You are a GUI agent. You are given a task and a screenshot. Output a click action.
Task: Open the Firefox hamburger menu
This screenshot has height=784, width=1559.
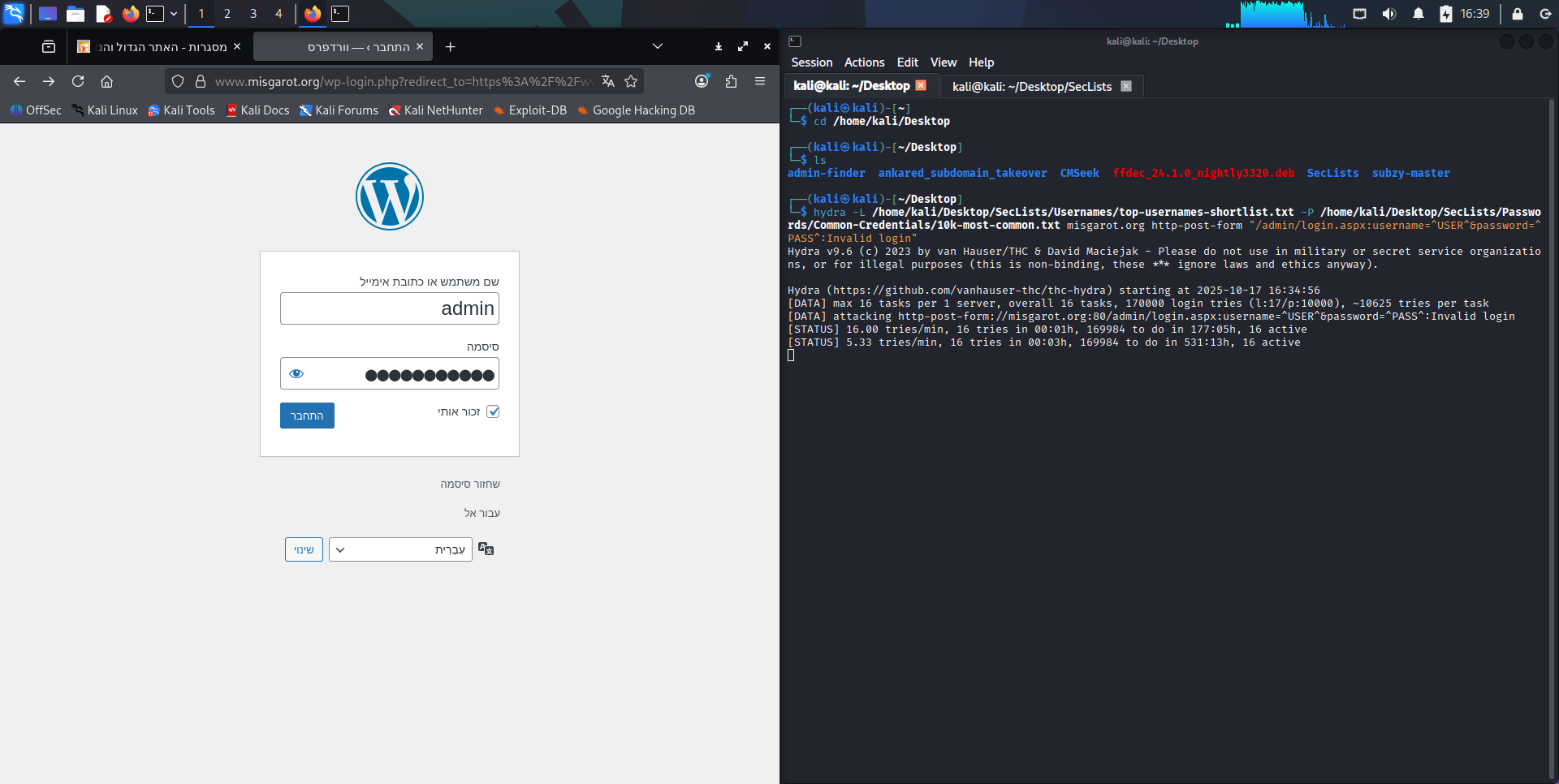(760, 81)
